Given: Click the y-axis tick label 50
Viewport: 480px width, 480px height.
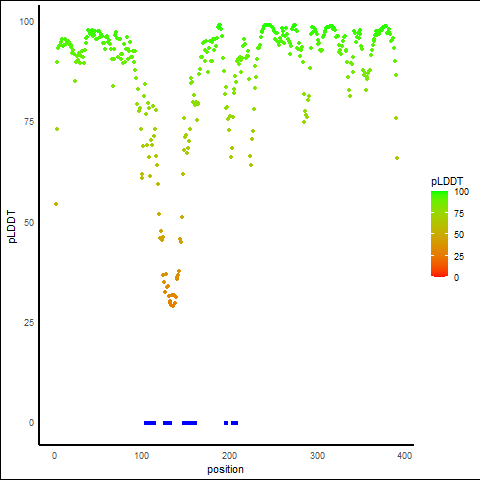Looking at the screenshot, I should 29,223.
